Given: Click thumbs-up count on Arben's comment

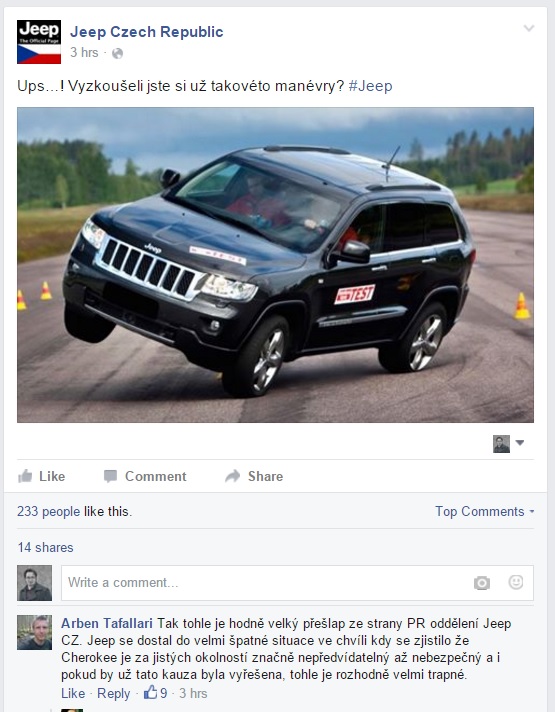Looking at the screenshot, I should [x=156, y=693].
